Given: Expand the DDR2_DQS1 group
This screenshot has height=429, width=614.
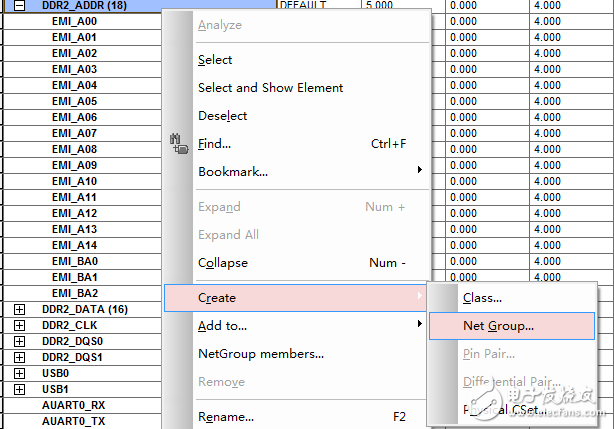Looking at the screenshot, I should pyautogui.click(x=19, y=357).
